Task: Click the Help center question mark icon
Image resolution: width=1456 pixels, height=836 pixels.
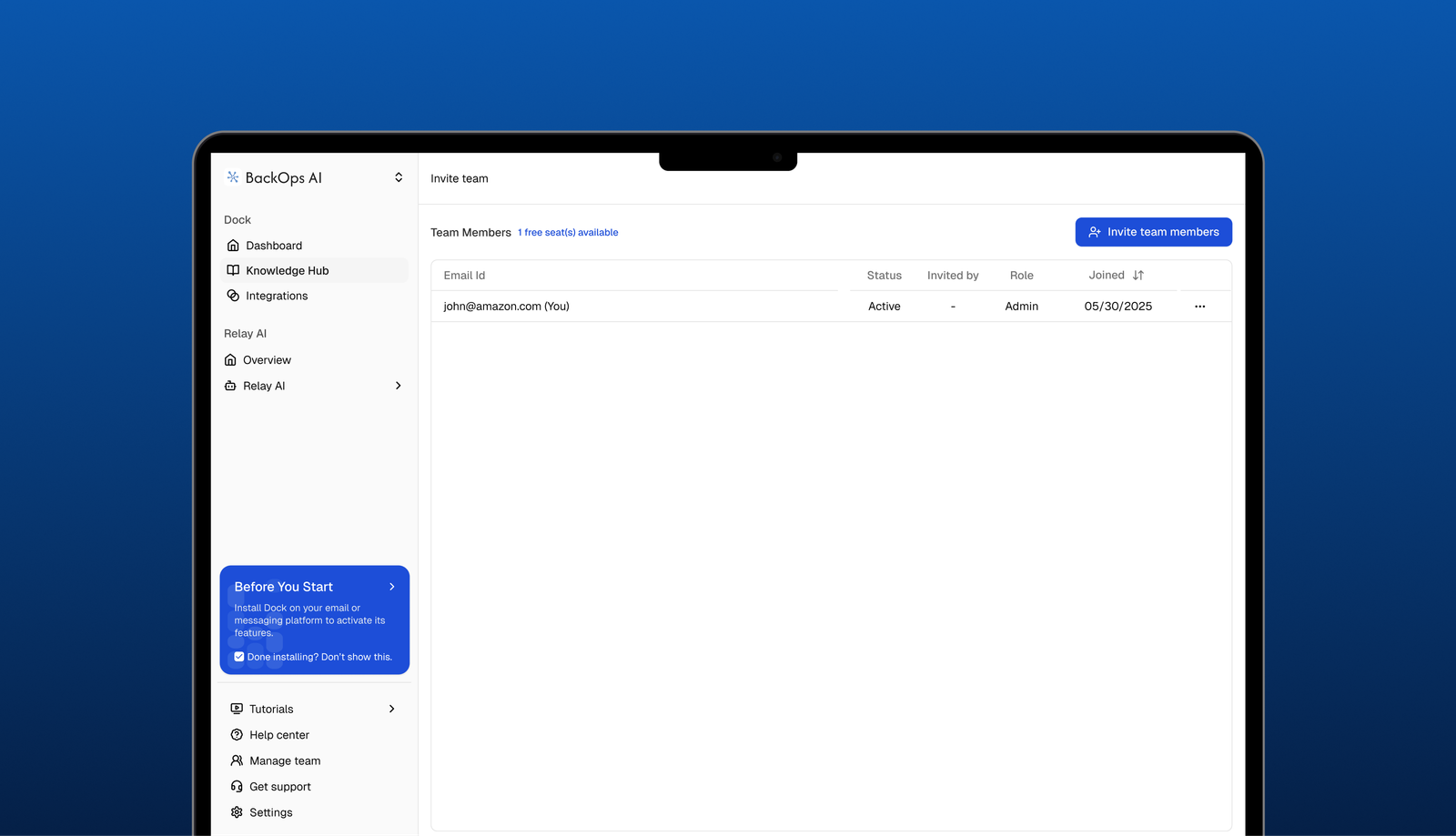Action: pyautogui.click(x=237, y=735)
